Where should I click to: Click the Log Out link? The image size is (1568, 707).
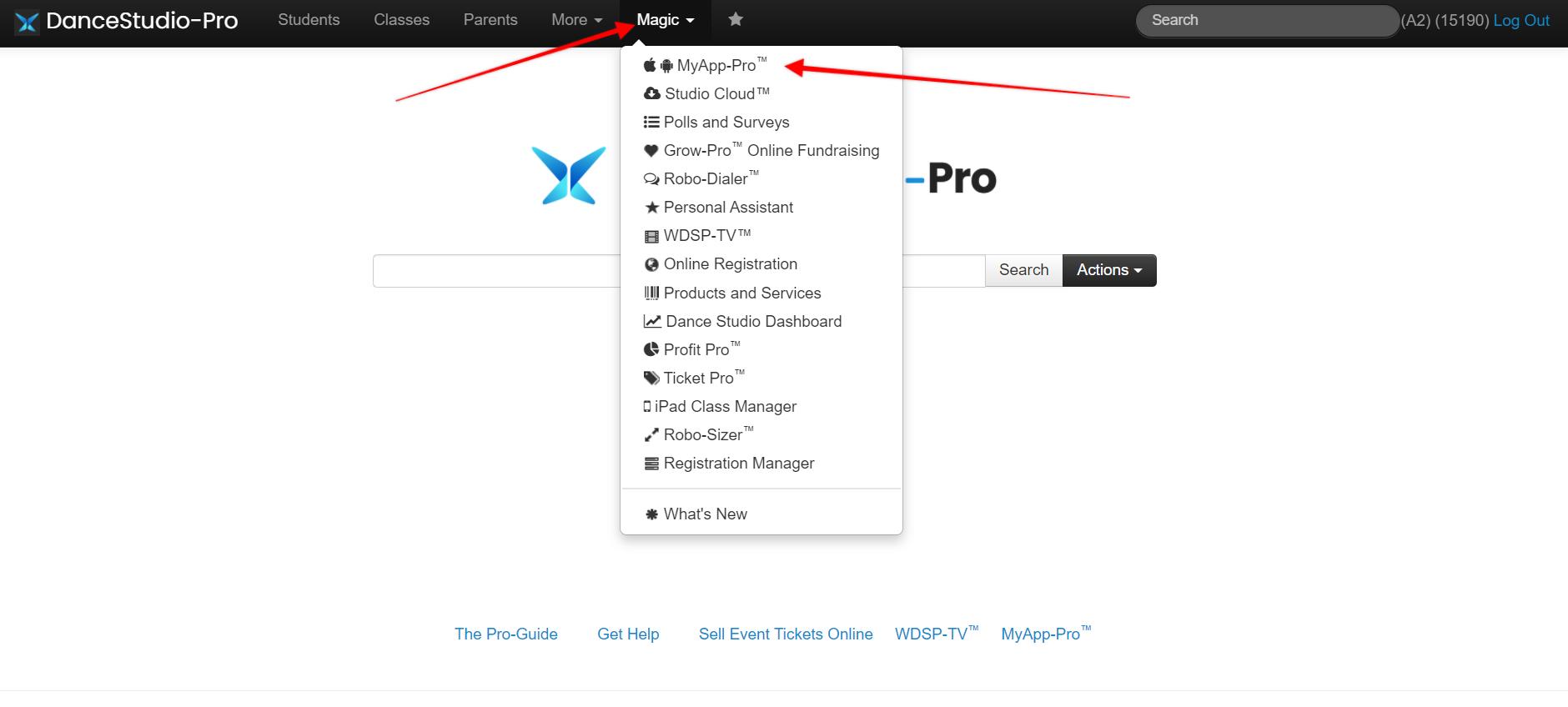tap(1521, 21)
